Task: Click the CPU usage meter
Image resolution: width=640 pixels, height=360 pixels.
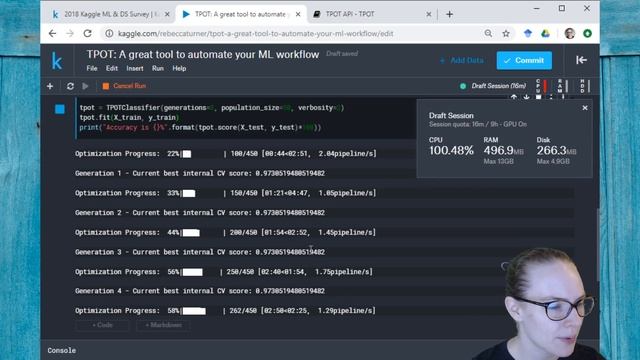Action: [541, 86]
